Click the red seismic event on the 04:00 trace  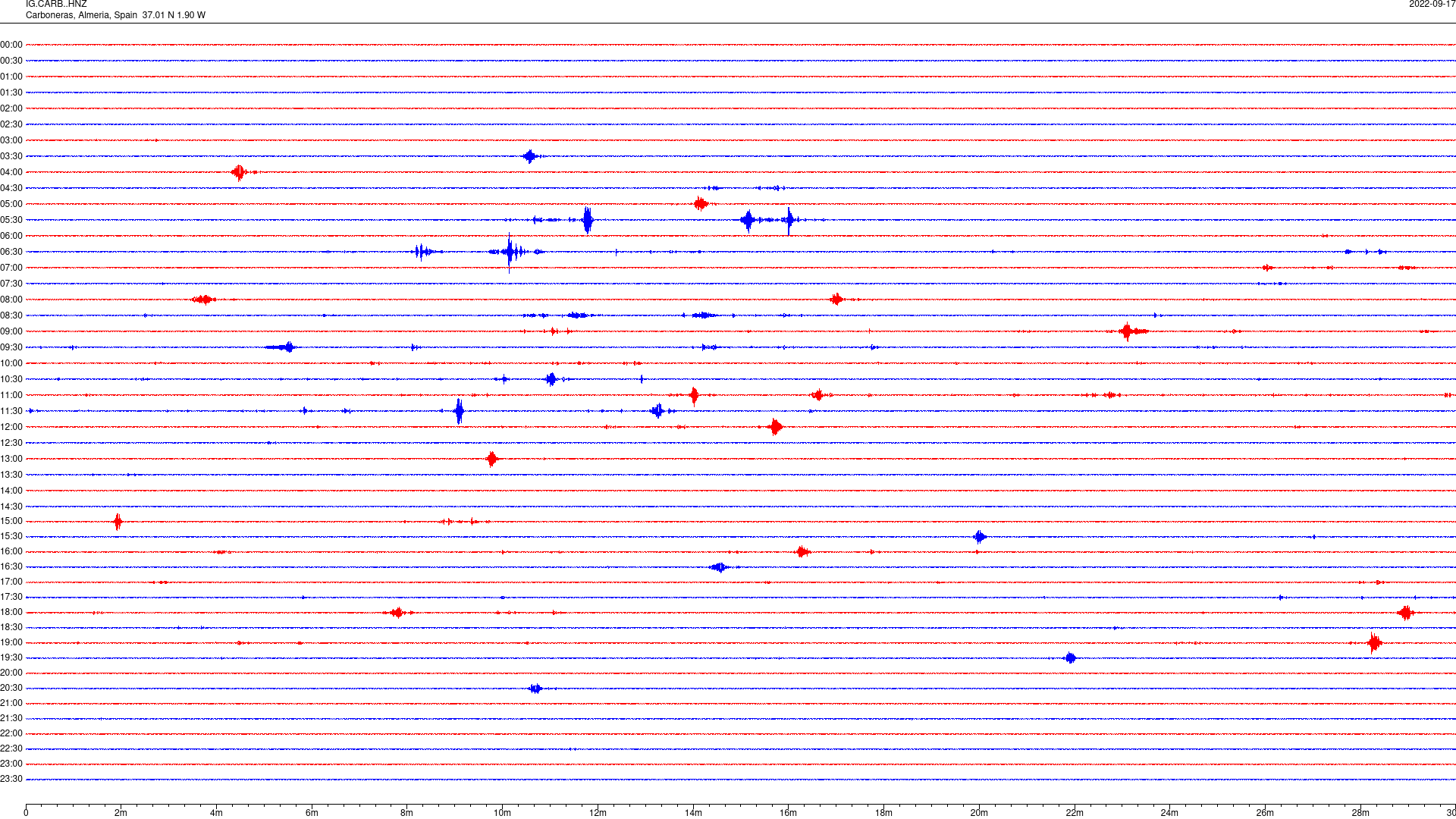point(240,172)
